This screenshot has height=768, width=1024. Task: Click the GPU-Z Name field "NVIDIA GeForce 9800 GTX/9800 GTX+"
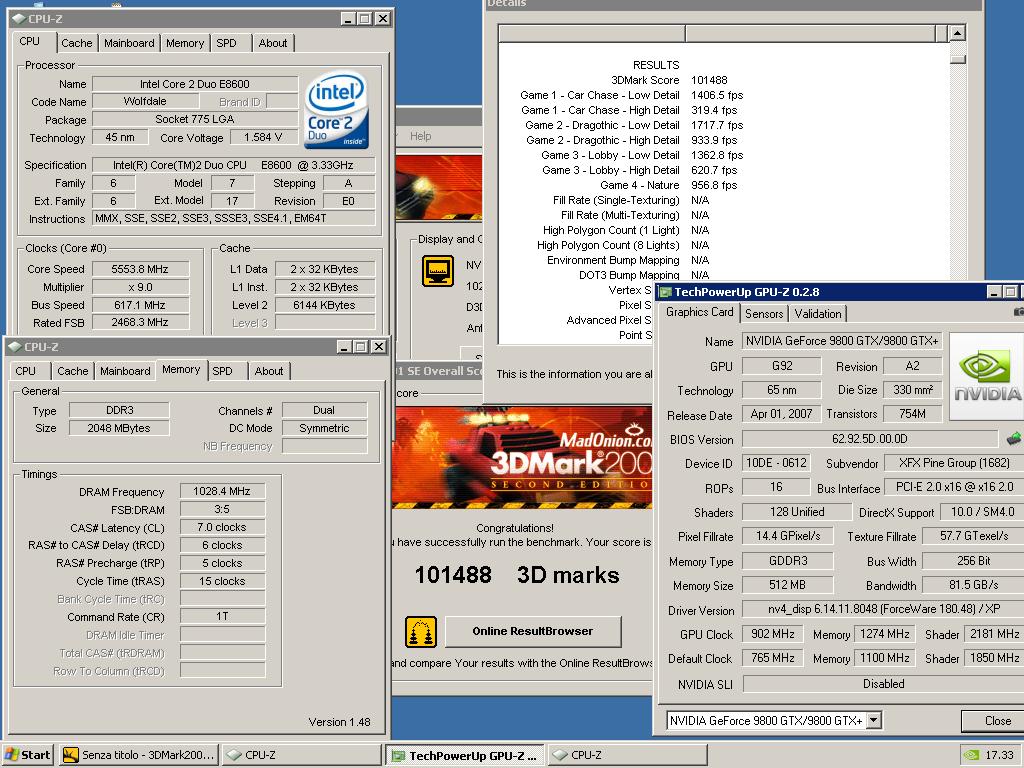point(842,341)
